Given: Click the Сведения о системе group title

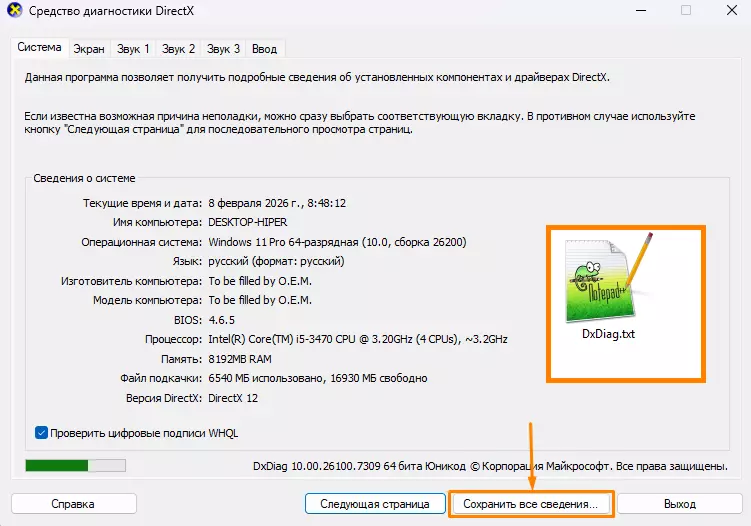Looking at the screenshot, I should tap(84, 178).
